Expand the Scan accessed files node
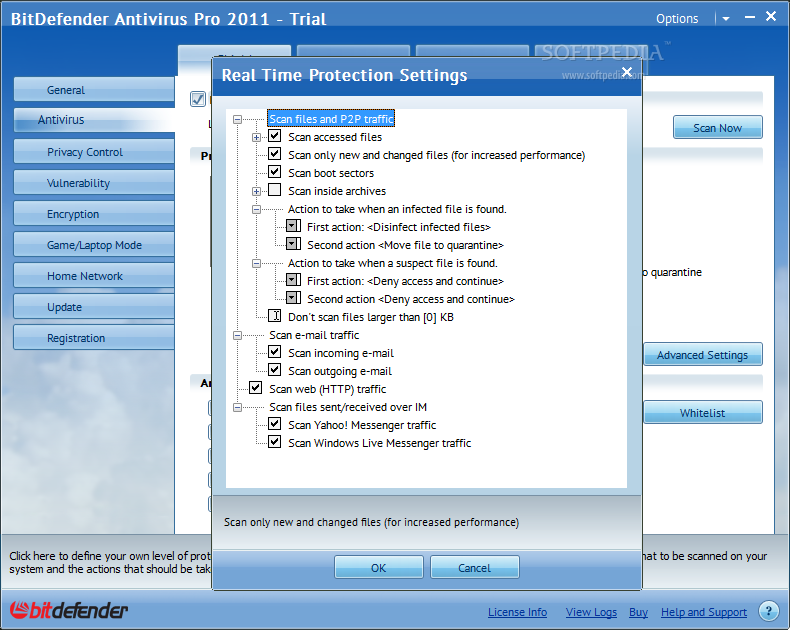790x630 pixels. (x=256, y=137)
